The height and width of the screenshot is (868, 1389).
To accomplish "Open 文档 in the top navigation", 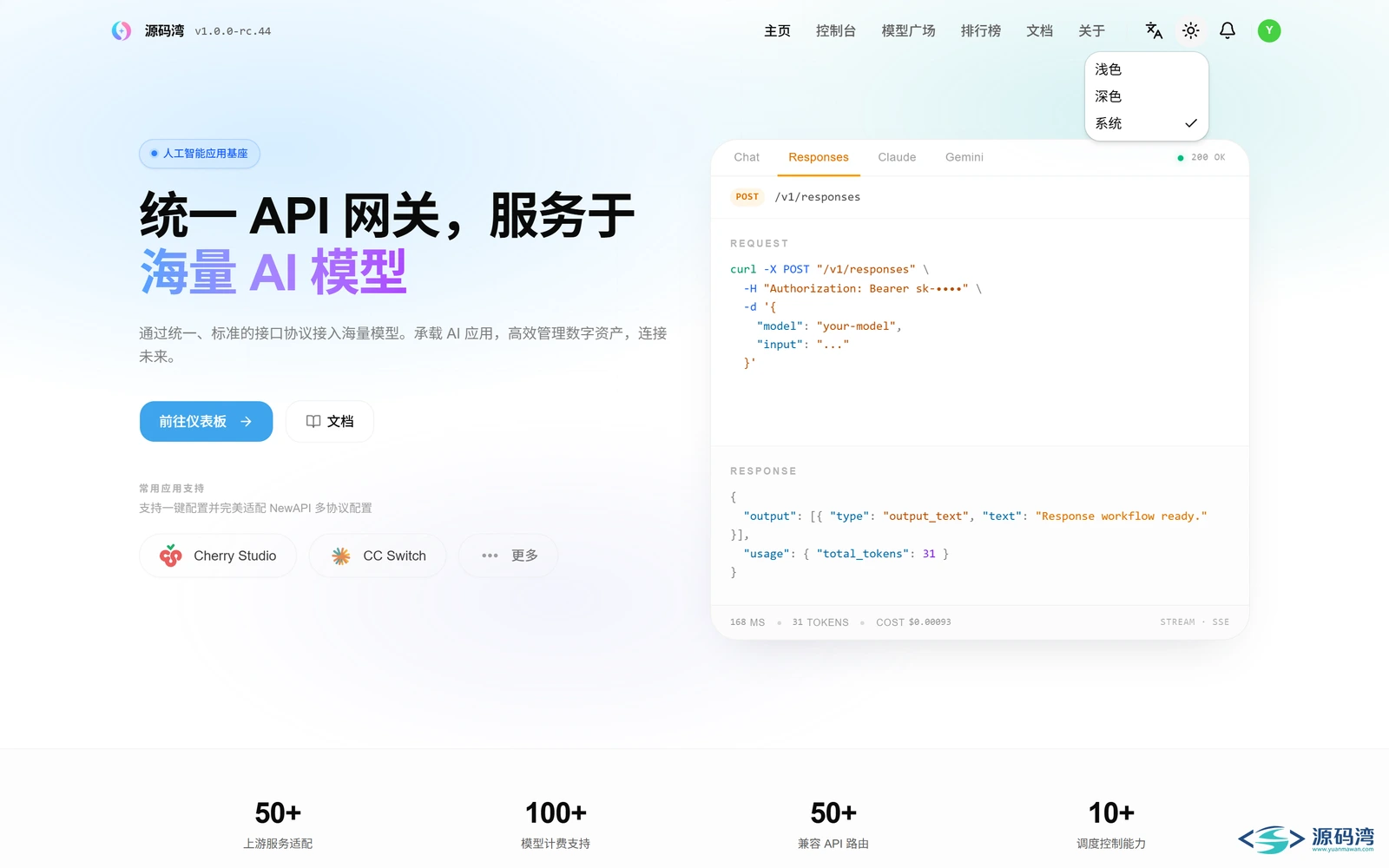I will pos(1039,31).
